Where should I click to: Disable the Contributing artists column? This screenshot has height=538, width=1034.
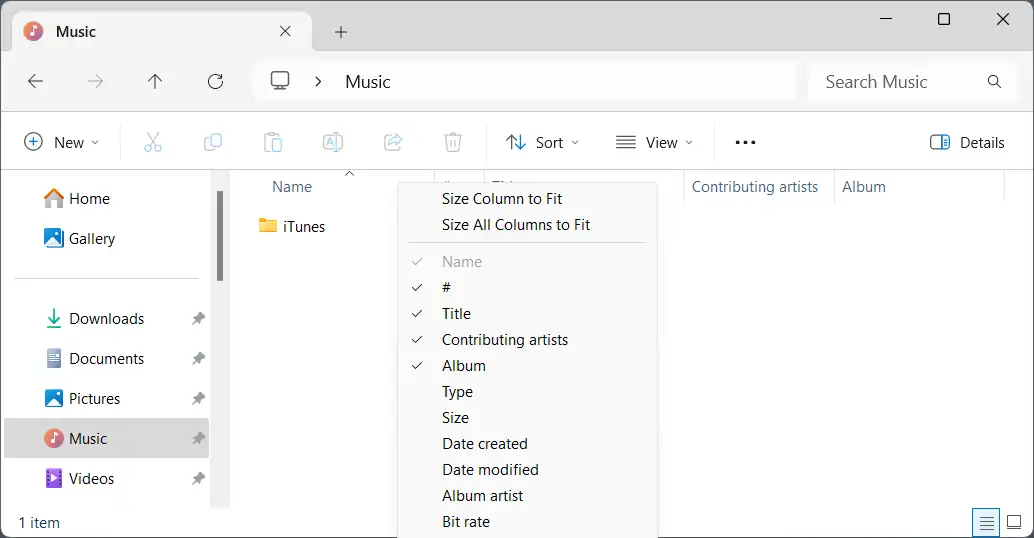504,340
